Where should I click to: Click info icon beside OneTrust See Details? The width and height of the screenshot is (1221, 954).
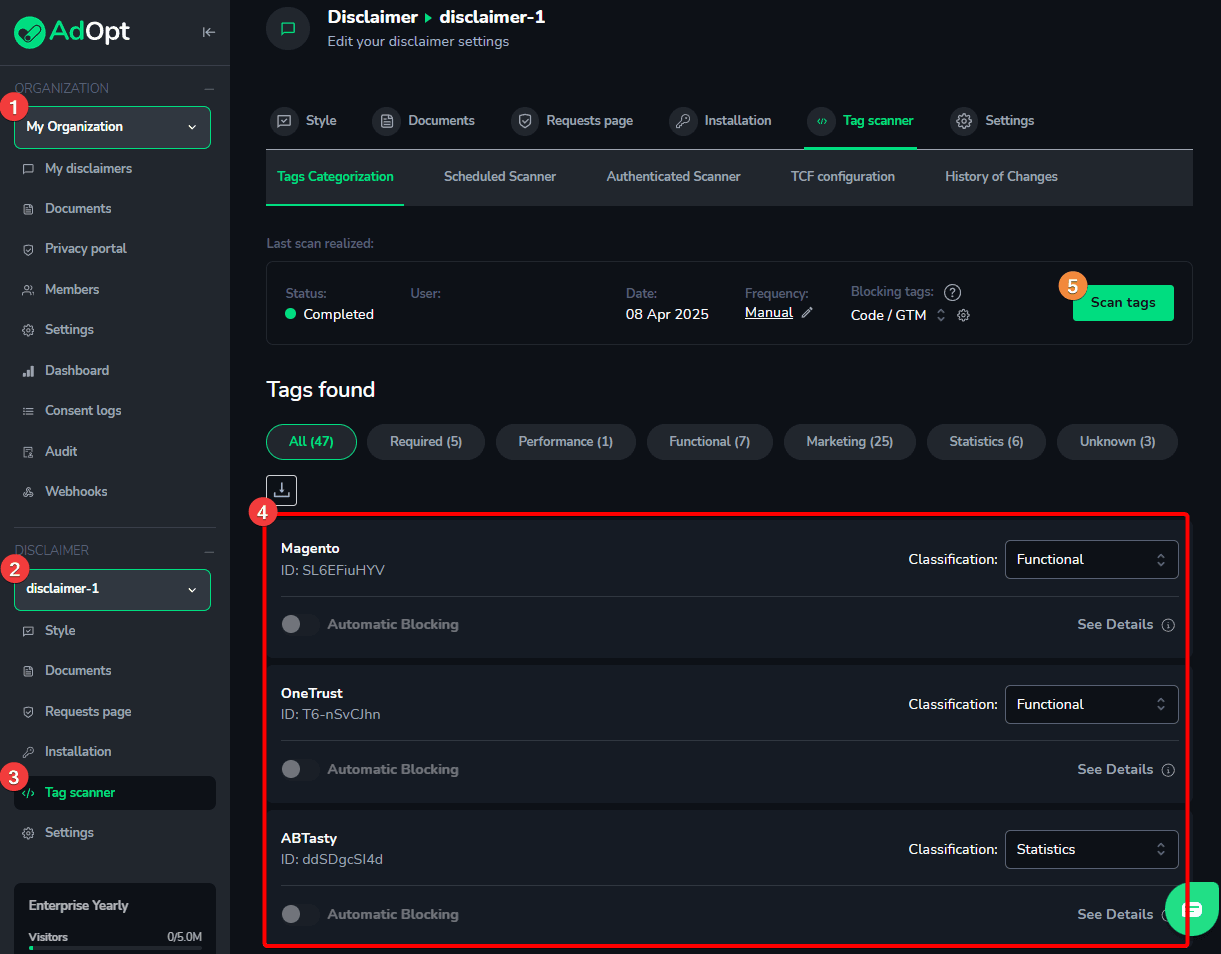pos(1168,770)
